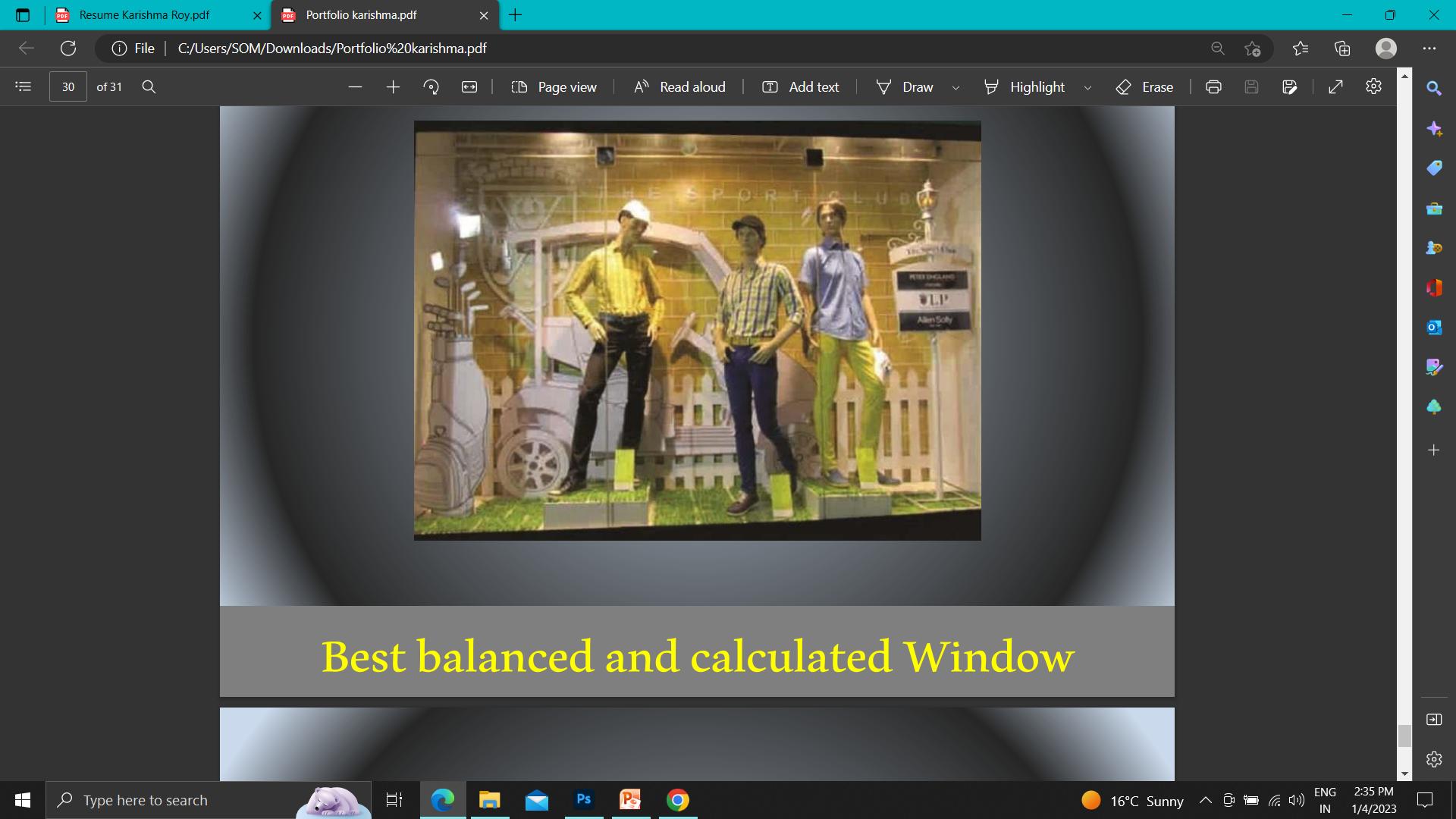
Task: Click the Add text button
Action: pos(801,87)
